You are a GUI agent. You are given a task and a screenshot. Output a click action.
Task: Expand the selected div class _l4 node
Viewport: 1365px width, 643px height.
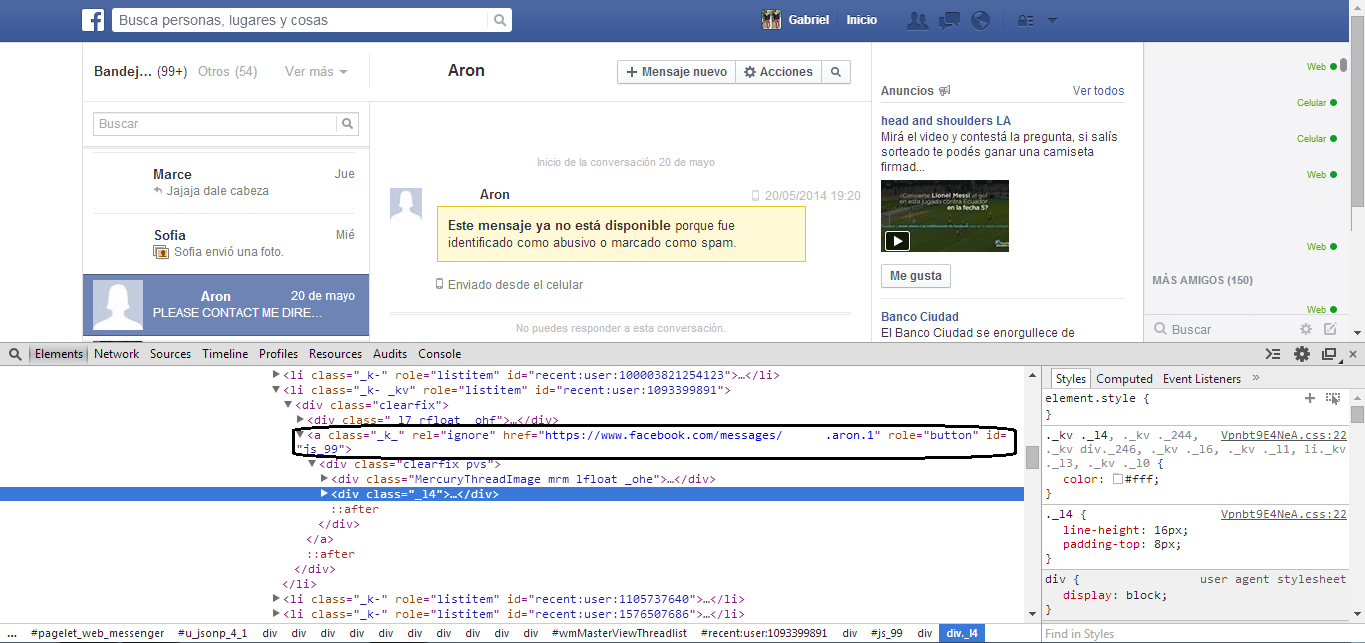click(323, 494)
